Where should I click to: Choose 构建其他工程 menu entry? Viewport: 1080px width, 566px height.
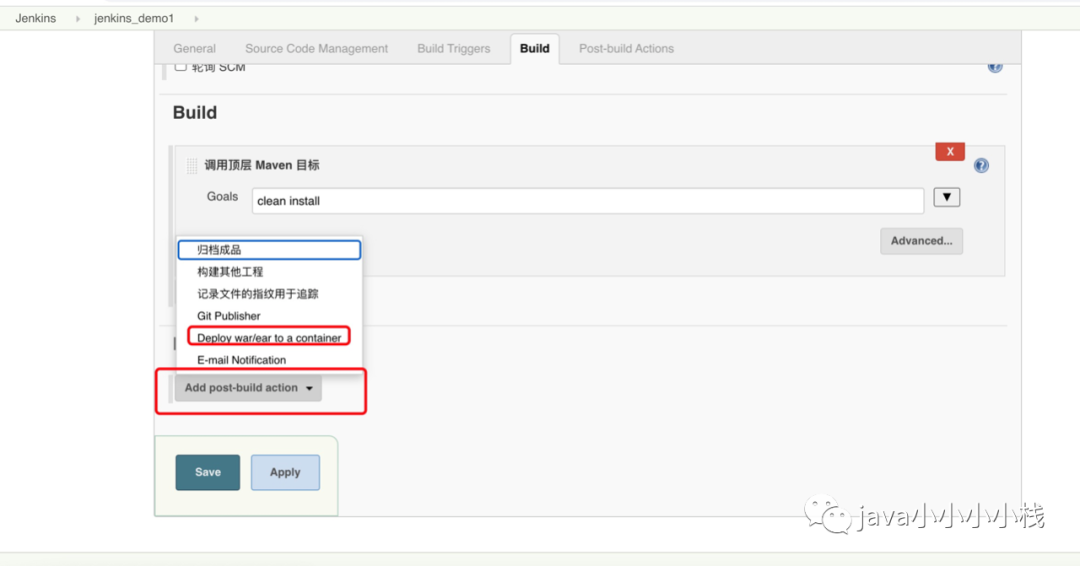coord(269,272)
